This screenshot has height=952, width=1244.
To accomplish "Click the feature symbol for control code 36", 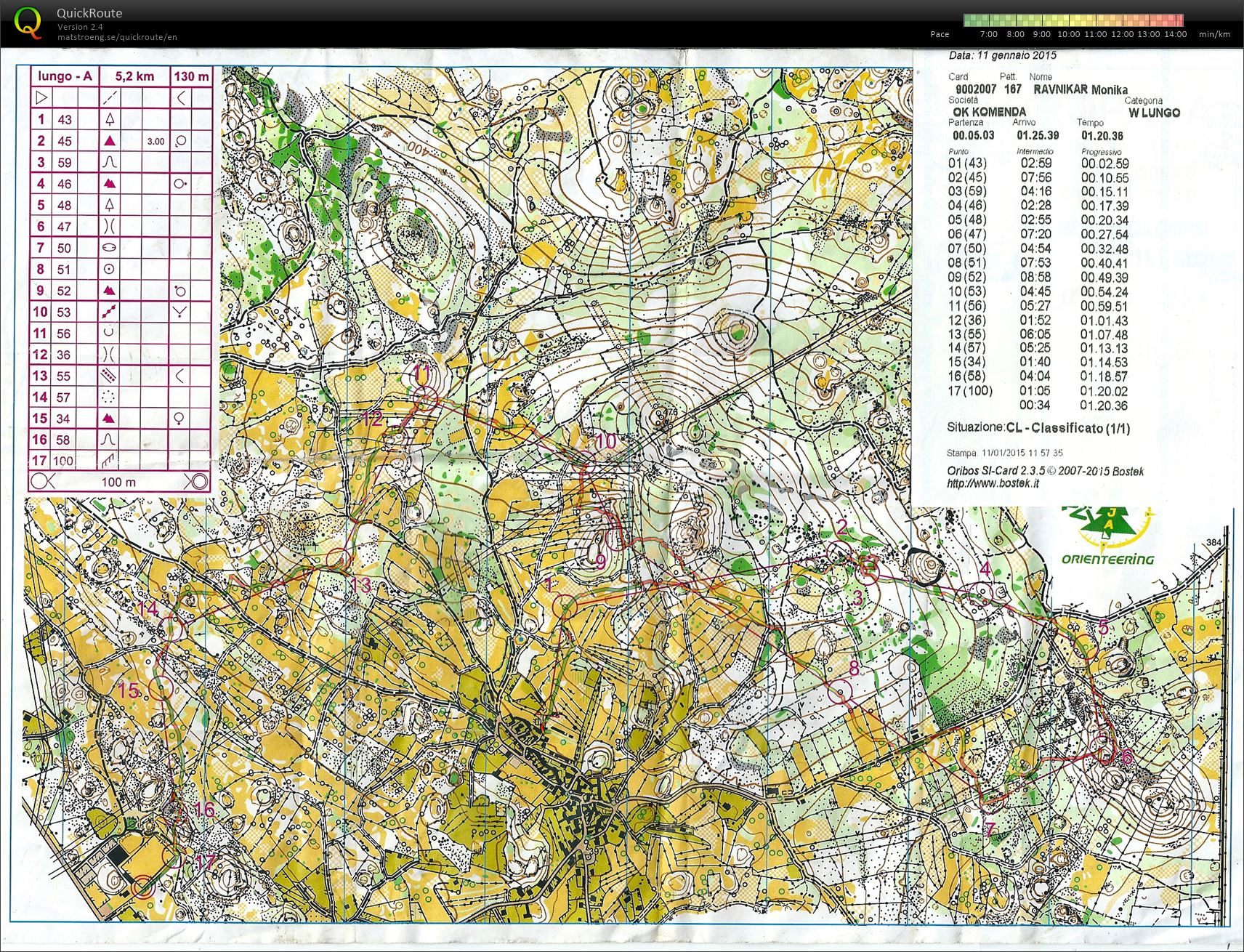I will click(x=109, y=354).
